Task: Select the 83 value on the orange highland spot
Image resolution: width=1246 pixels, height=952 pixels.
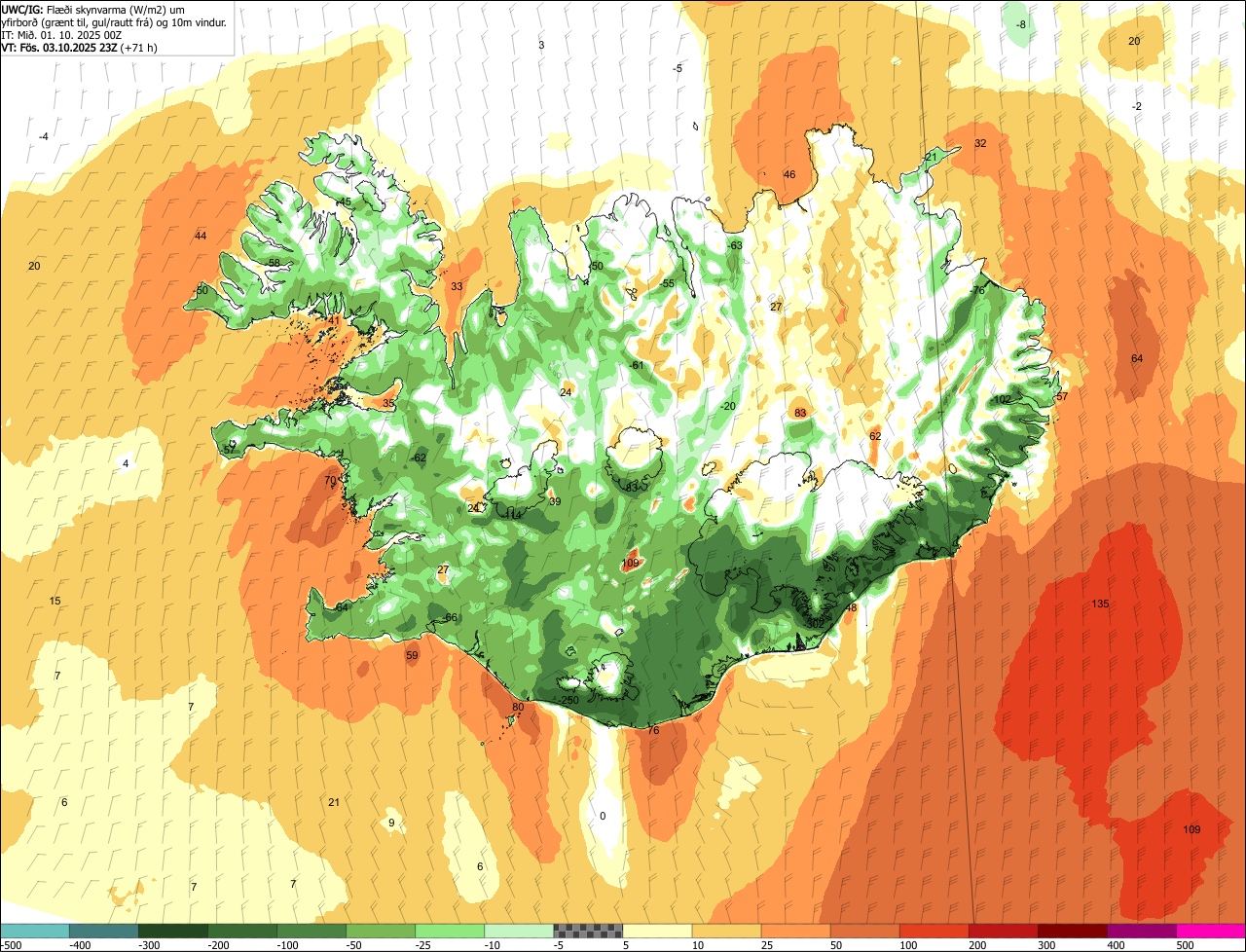Action: [800, 413]
